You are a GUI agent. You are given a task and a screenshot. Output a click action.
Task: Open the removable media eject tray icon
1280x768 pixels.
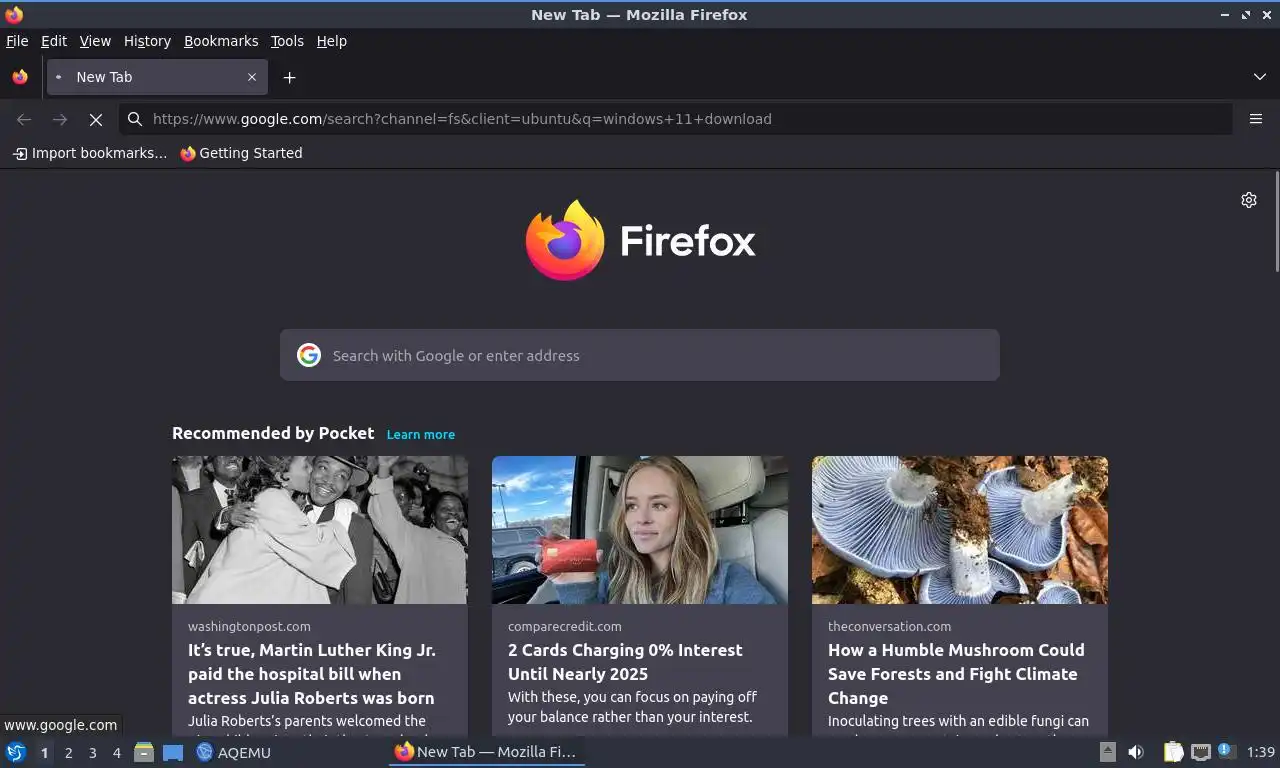coord(1108,752)
